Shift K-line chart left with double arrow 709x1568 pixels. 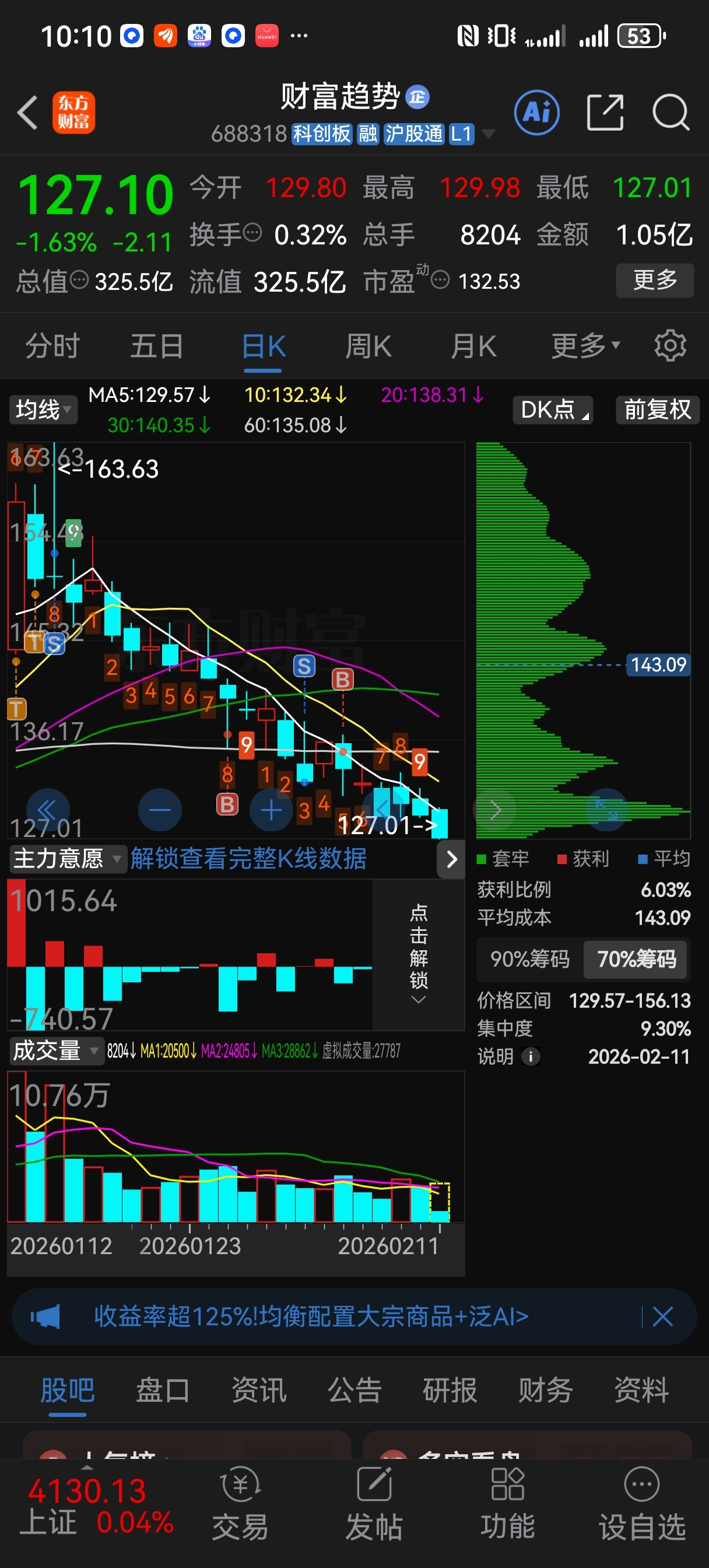48,810
